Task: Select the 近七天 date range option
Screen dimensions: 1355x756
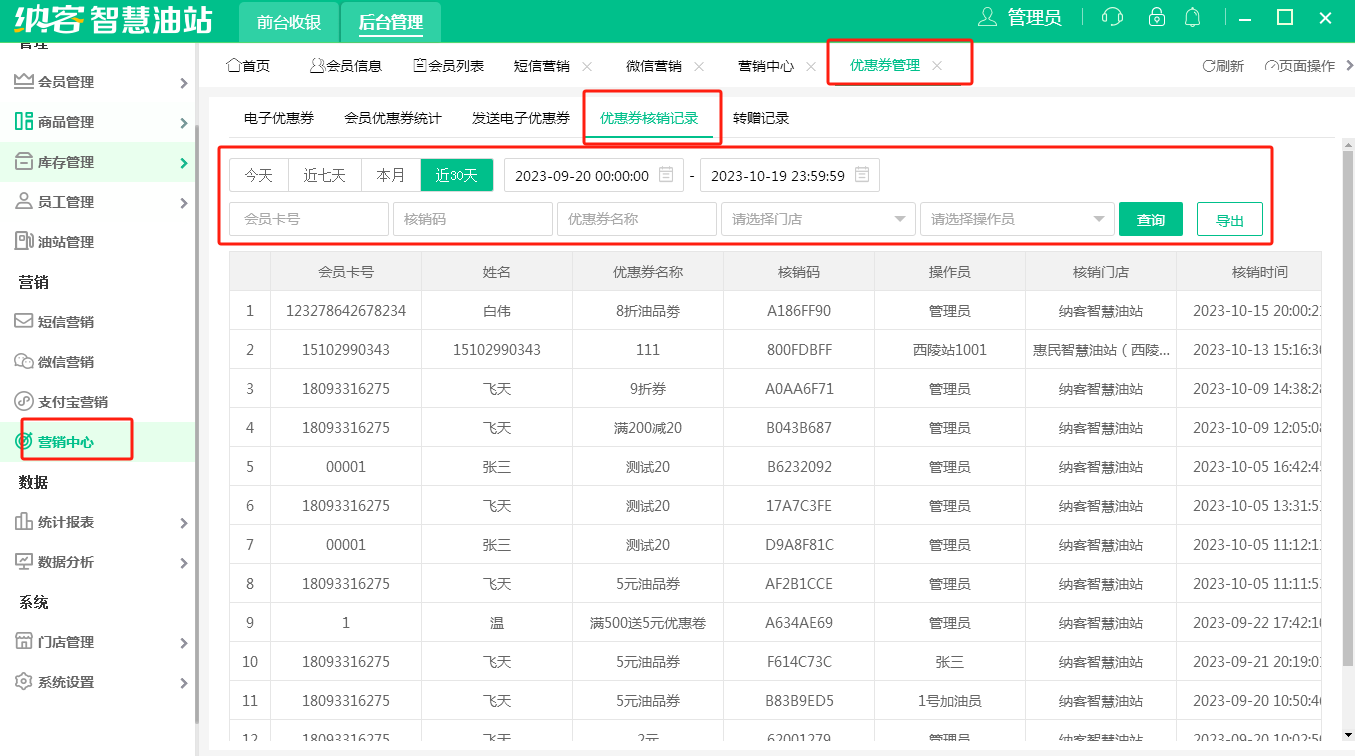Action: click(325, 175)
